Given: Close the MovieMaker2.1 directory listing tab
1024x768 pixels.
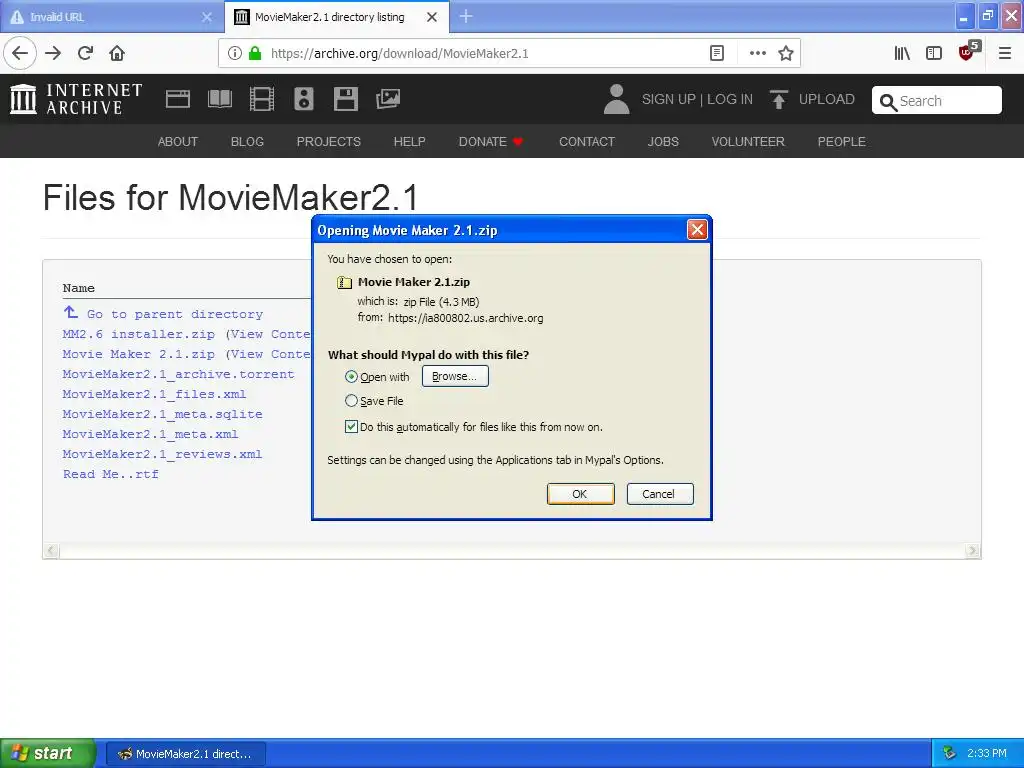Looking at the screenshot, I should click(432, 17).
